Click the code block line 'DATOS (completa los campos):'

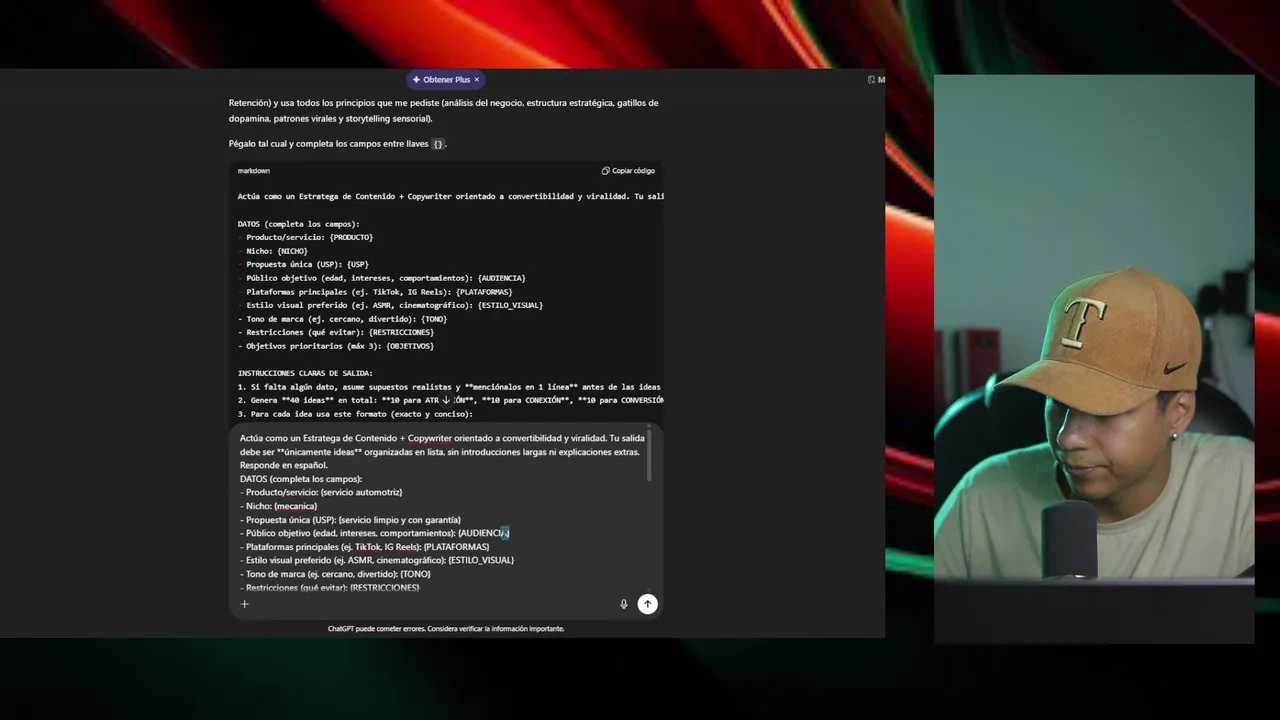[298, 224]
